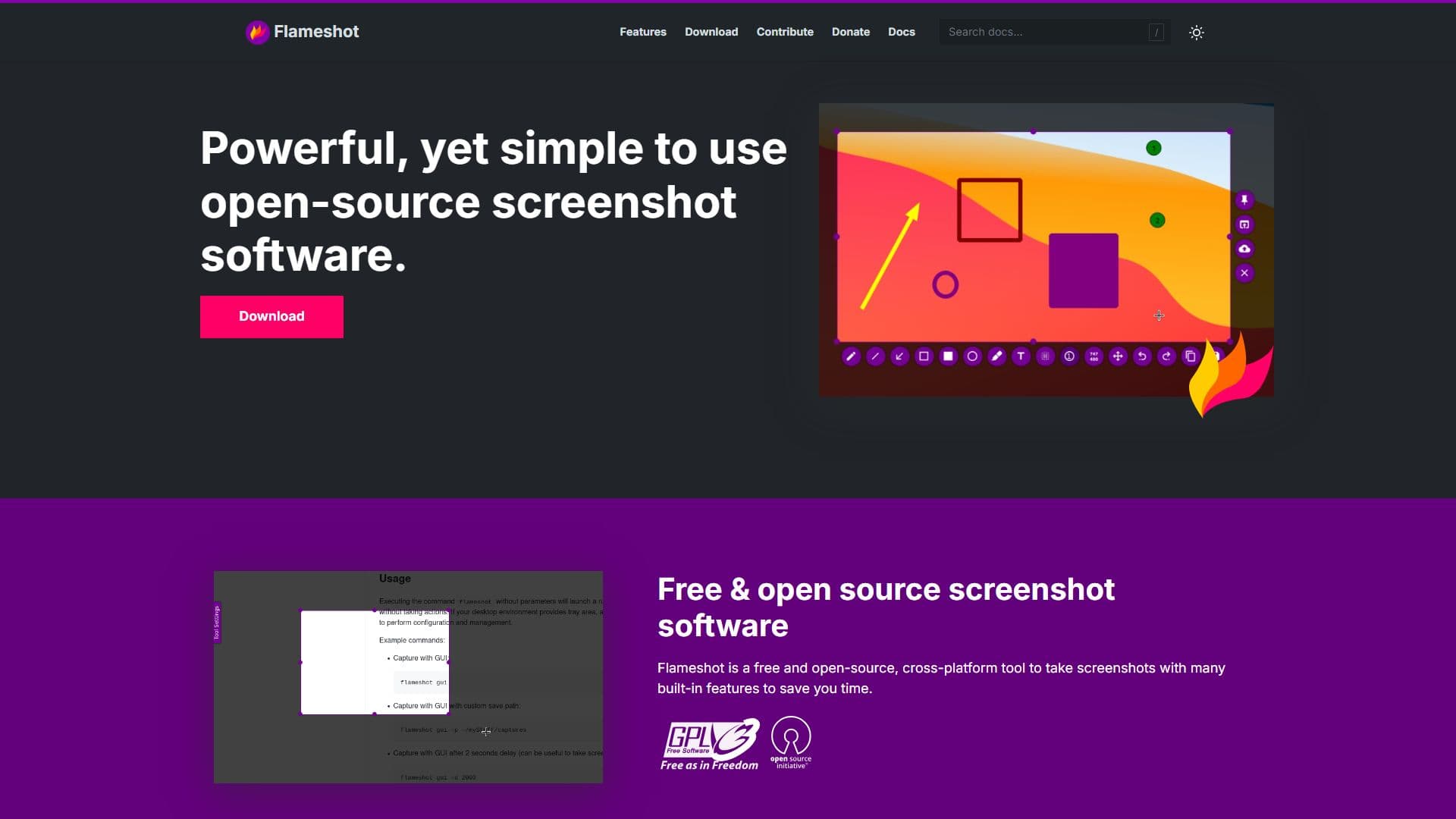This screenshot has width=1456, height=819.
Task: Click the Undo icon in demo toolbar
Action: [x=1142, y=356]
